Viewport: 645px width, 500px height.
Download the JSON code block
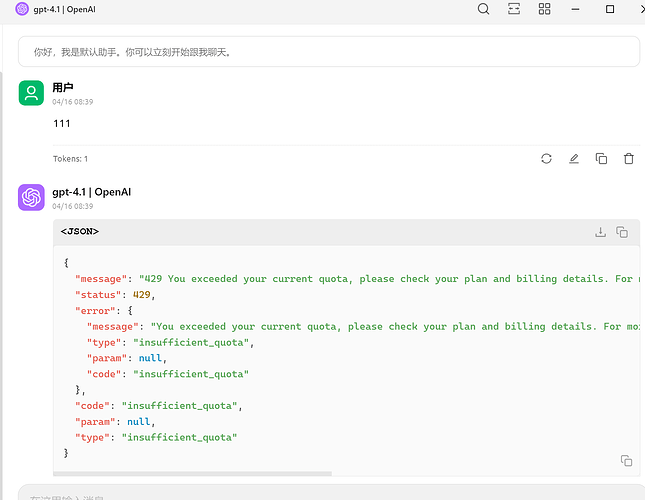600,232
